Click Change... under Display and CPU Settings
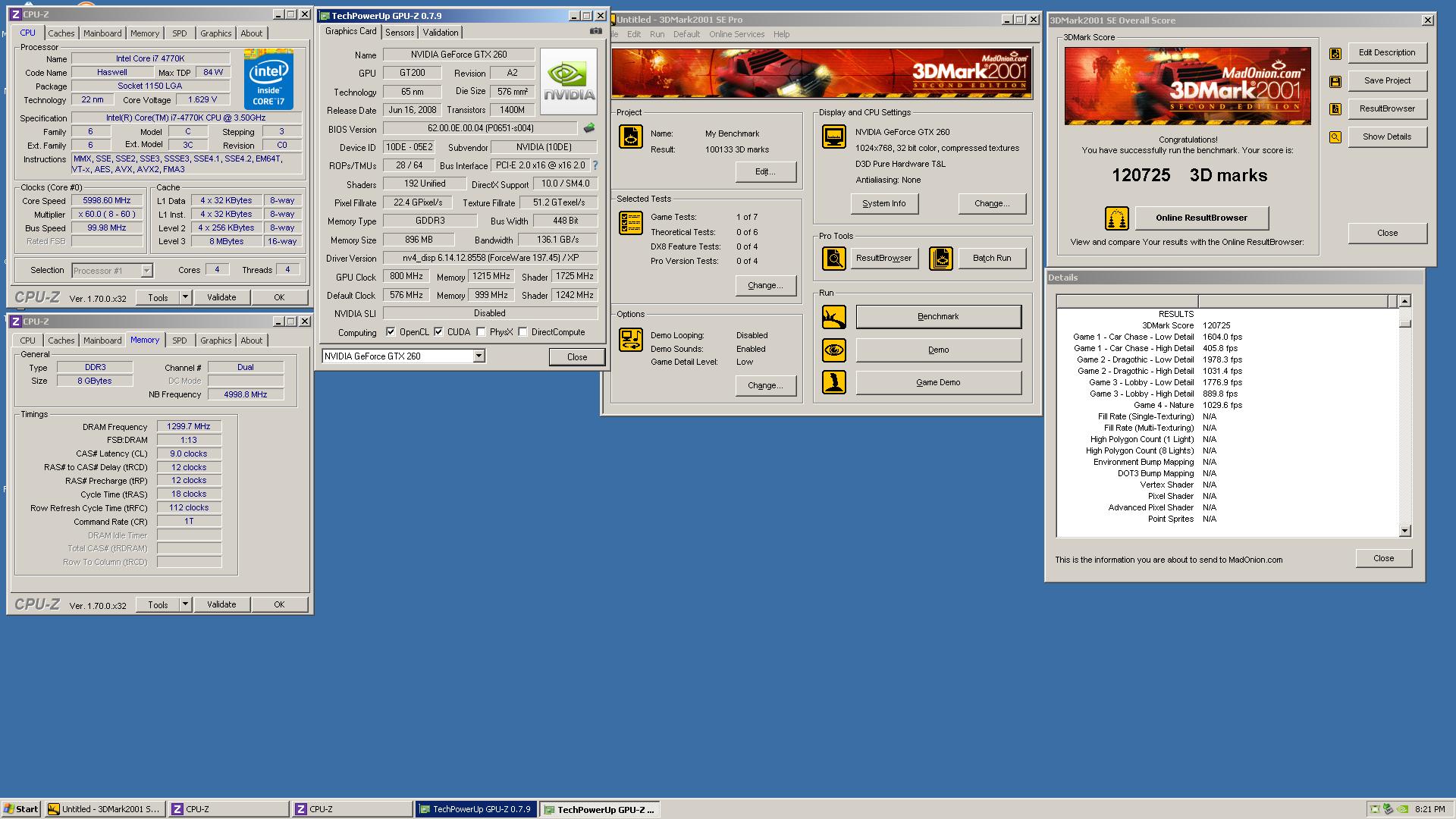 point(992,203)
